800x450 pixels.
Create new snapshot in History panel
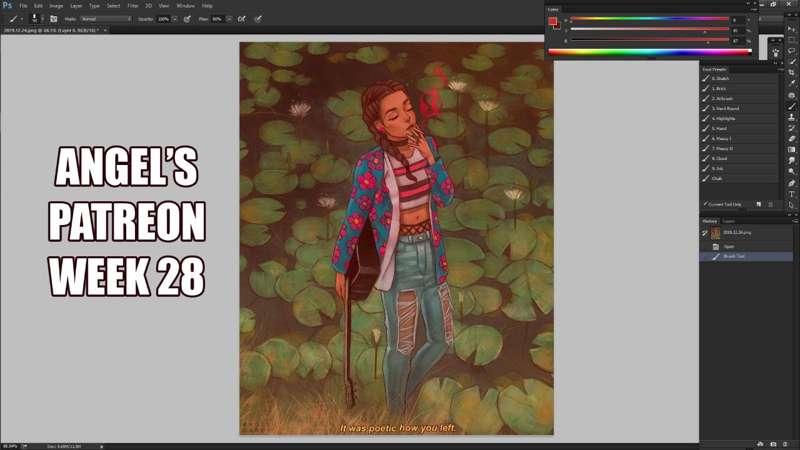click(773, 444)
